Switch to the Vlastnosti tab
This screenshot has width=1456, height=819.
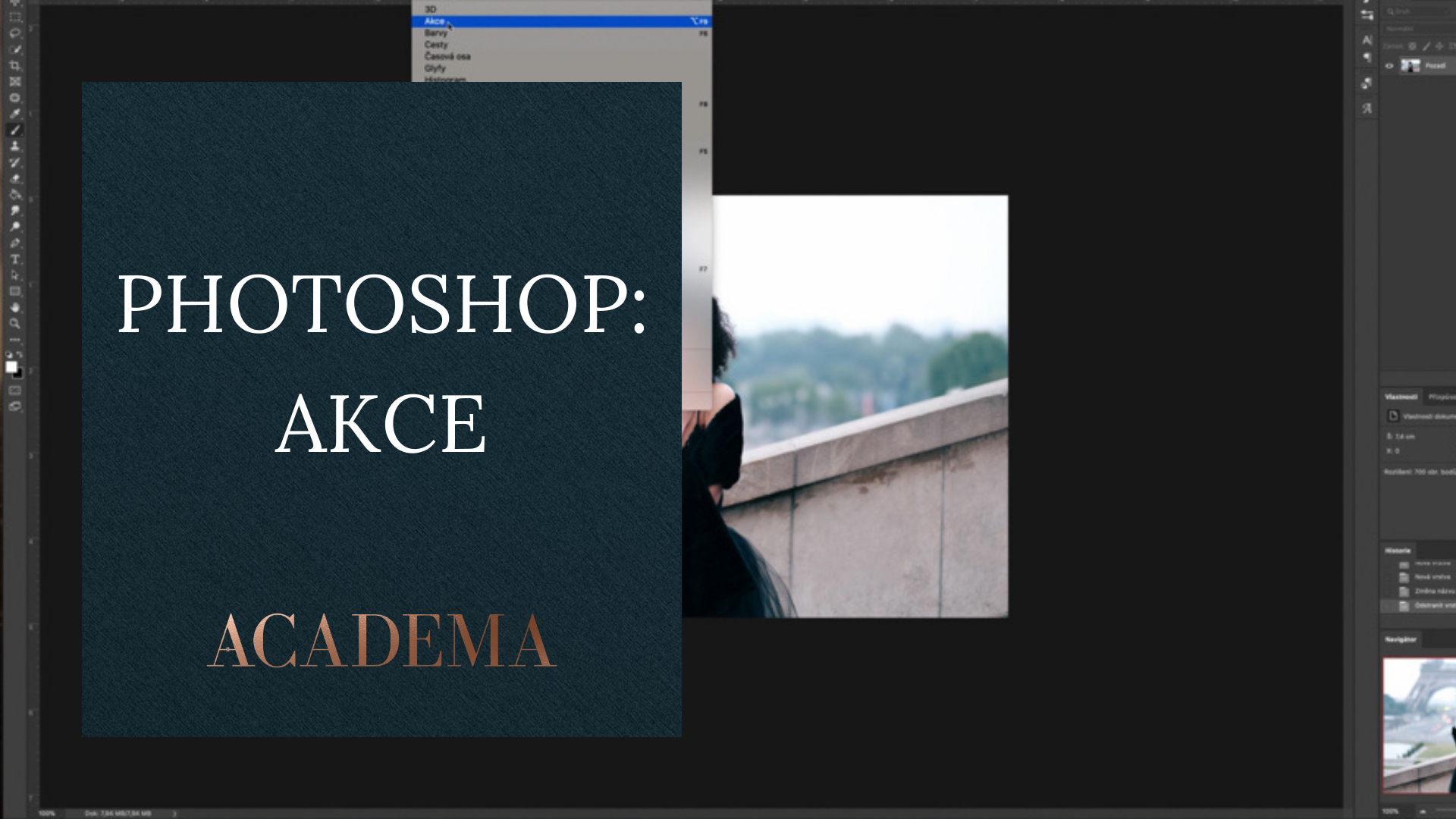point(1401,397)
